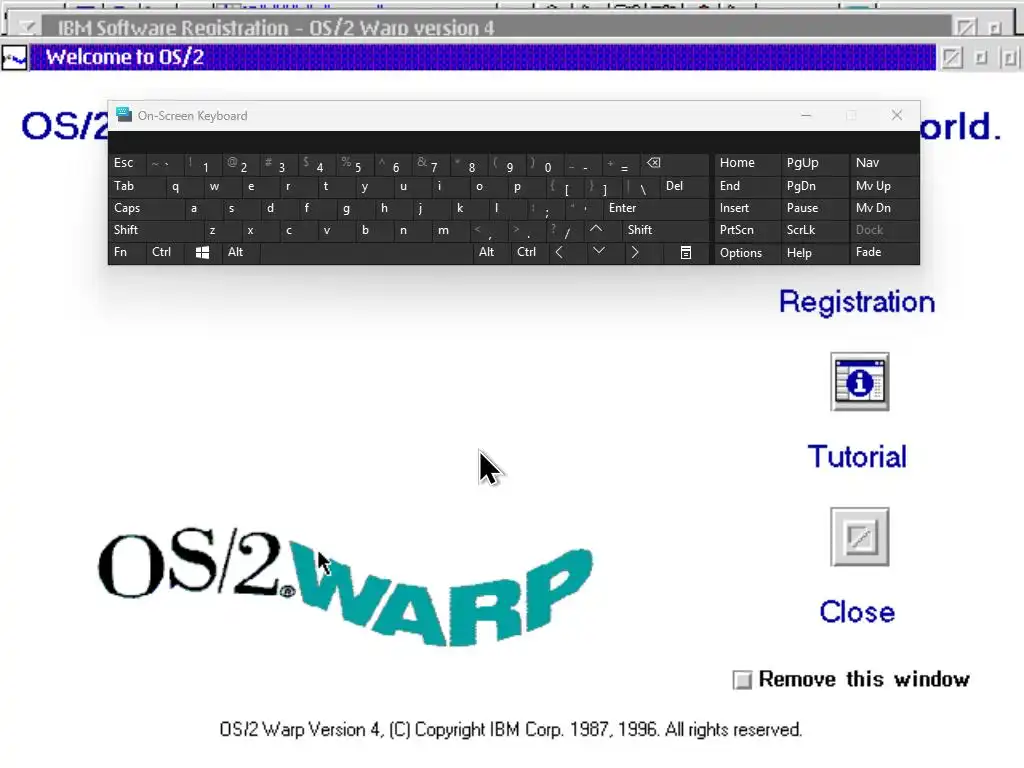Viewport: 1024px width, 768px height.
Task: Click the End key
Action: tap(747, 186)
